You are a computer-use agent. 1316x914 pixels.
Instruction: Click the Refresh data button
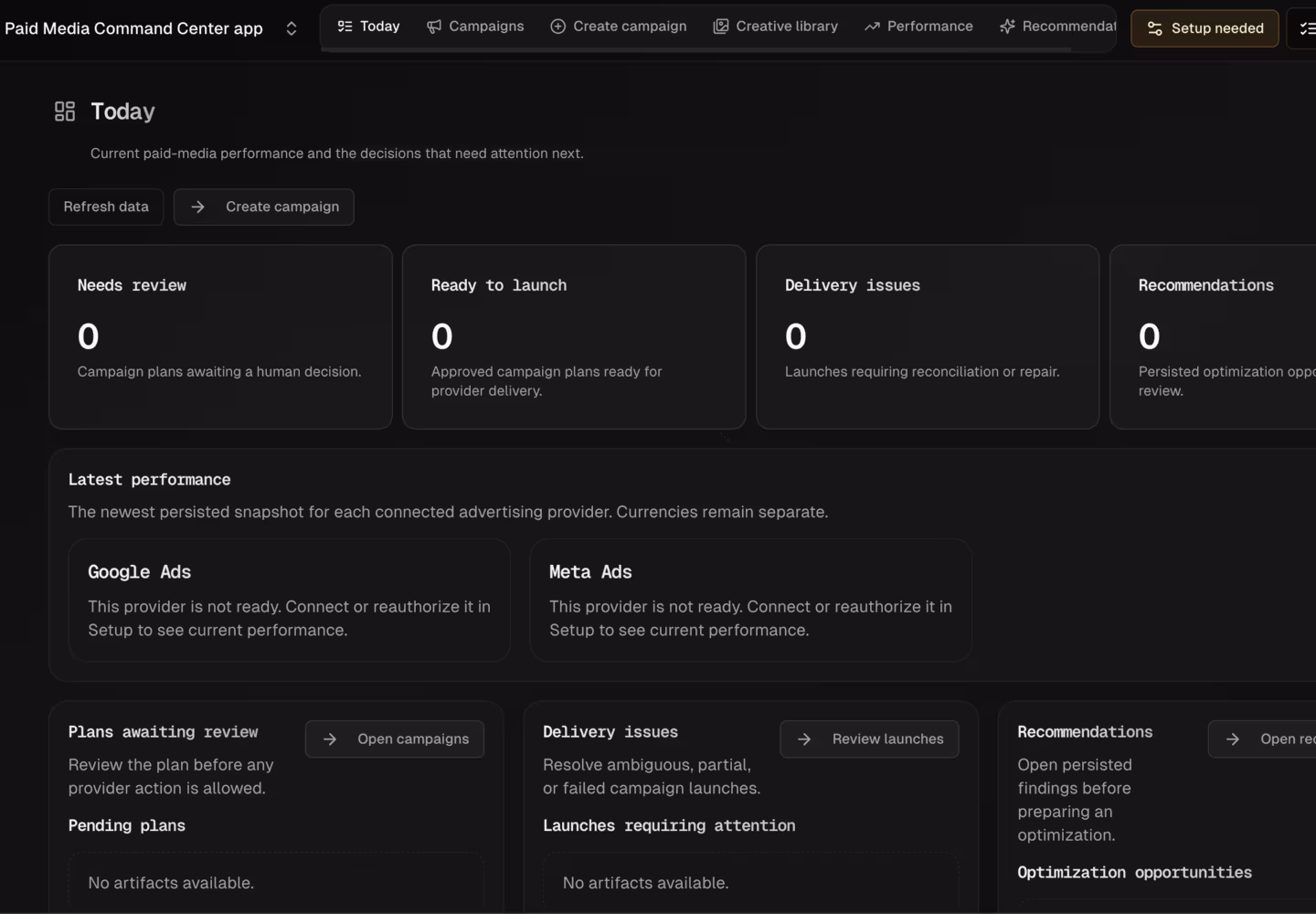click(106, 207)
